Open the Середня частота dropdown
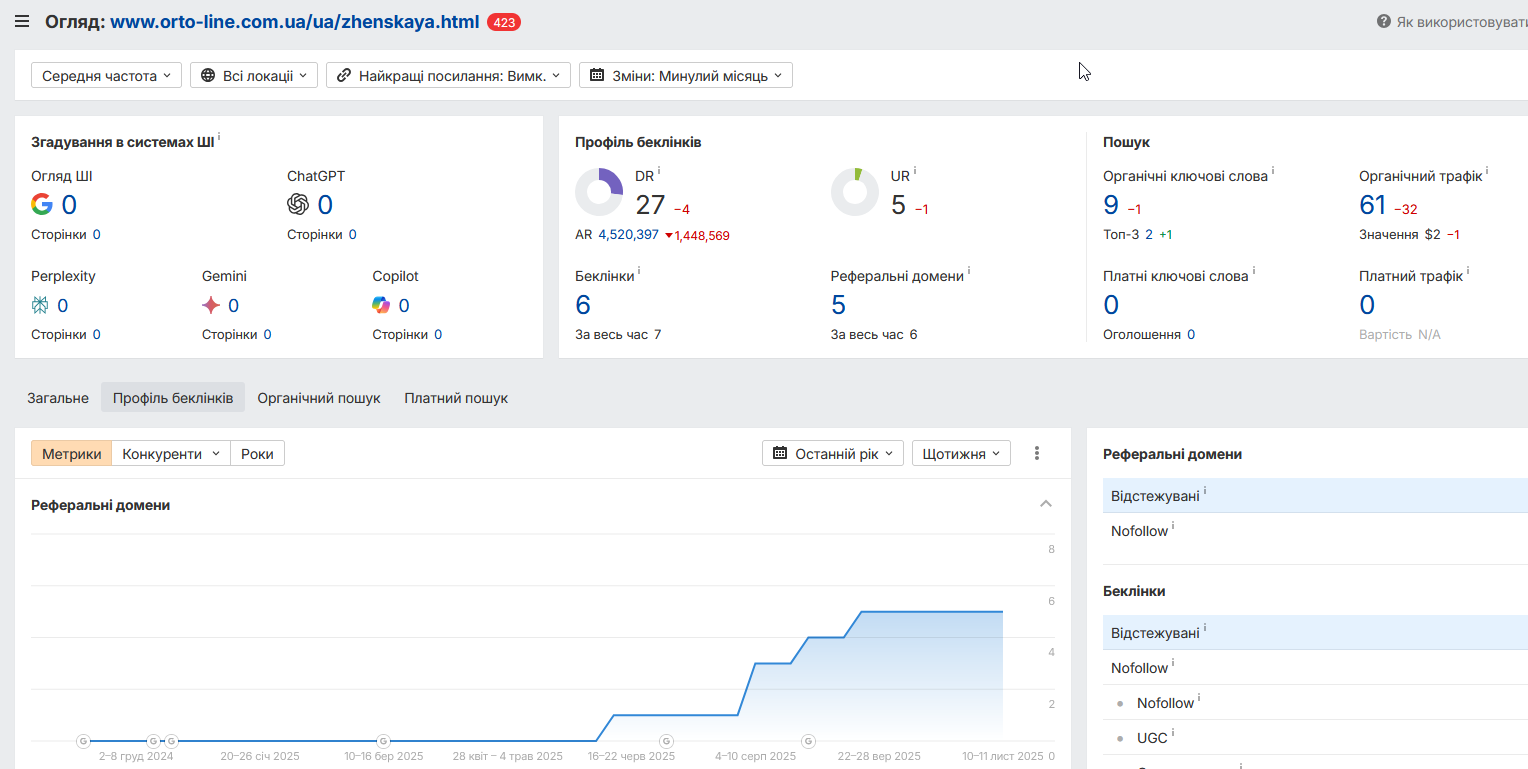This screenshot has height=769, width=1528. [x=106, y=75]
